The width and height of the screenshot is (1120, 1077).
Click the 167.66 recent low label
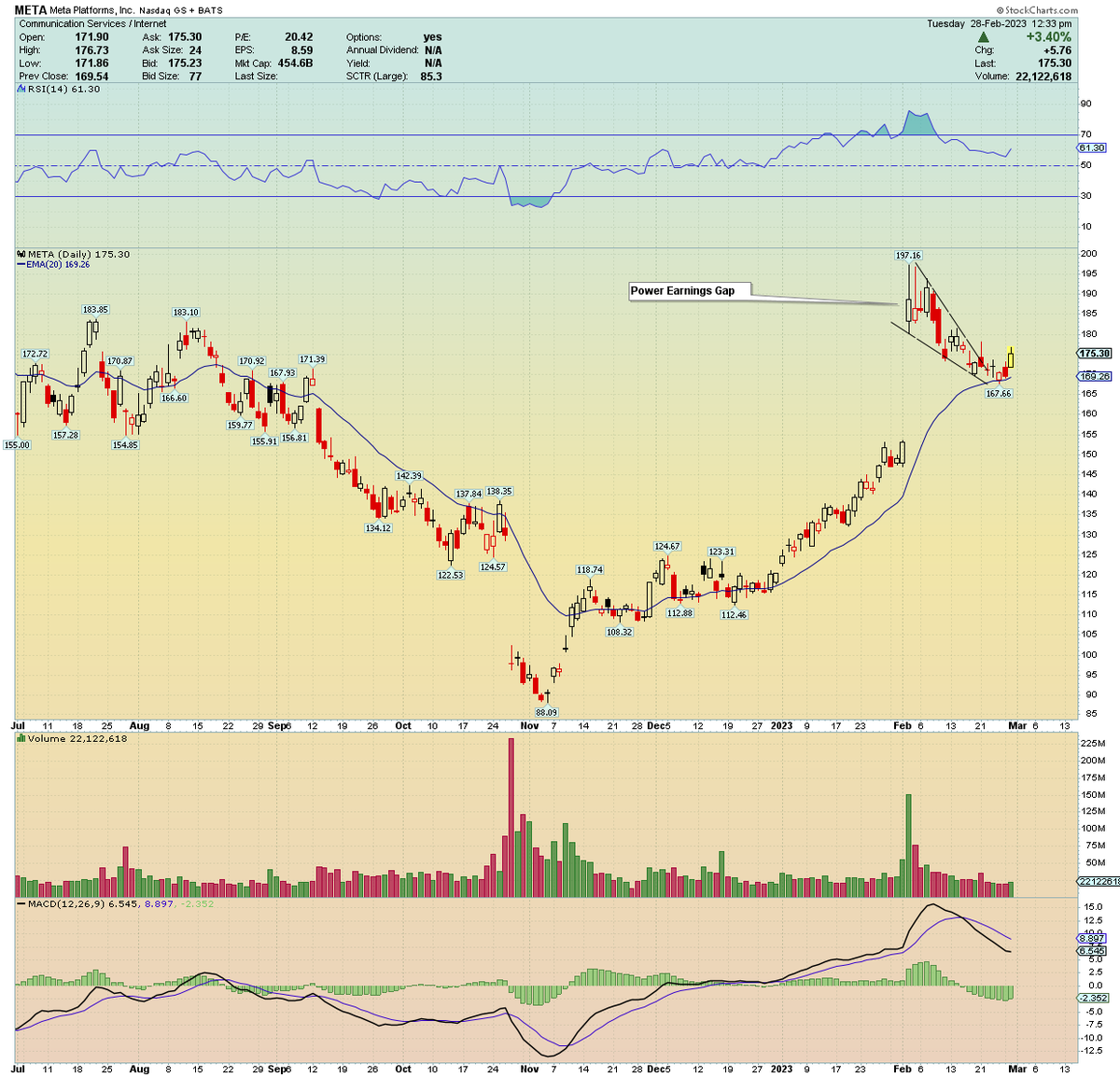[x=999, y=394]
